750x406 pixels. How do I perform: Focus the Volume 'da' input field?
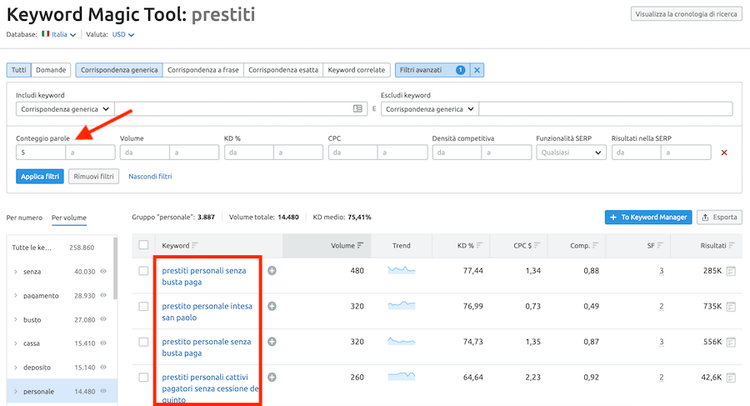pyautogui.click(x=144, y=153)
